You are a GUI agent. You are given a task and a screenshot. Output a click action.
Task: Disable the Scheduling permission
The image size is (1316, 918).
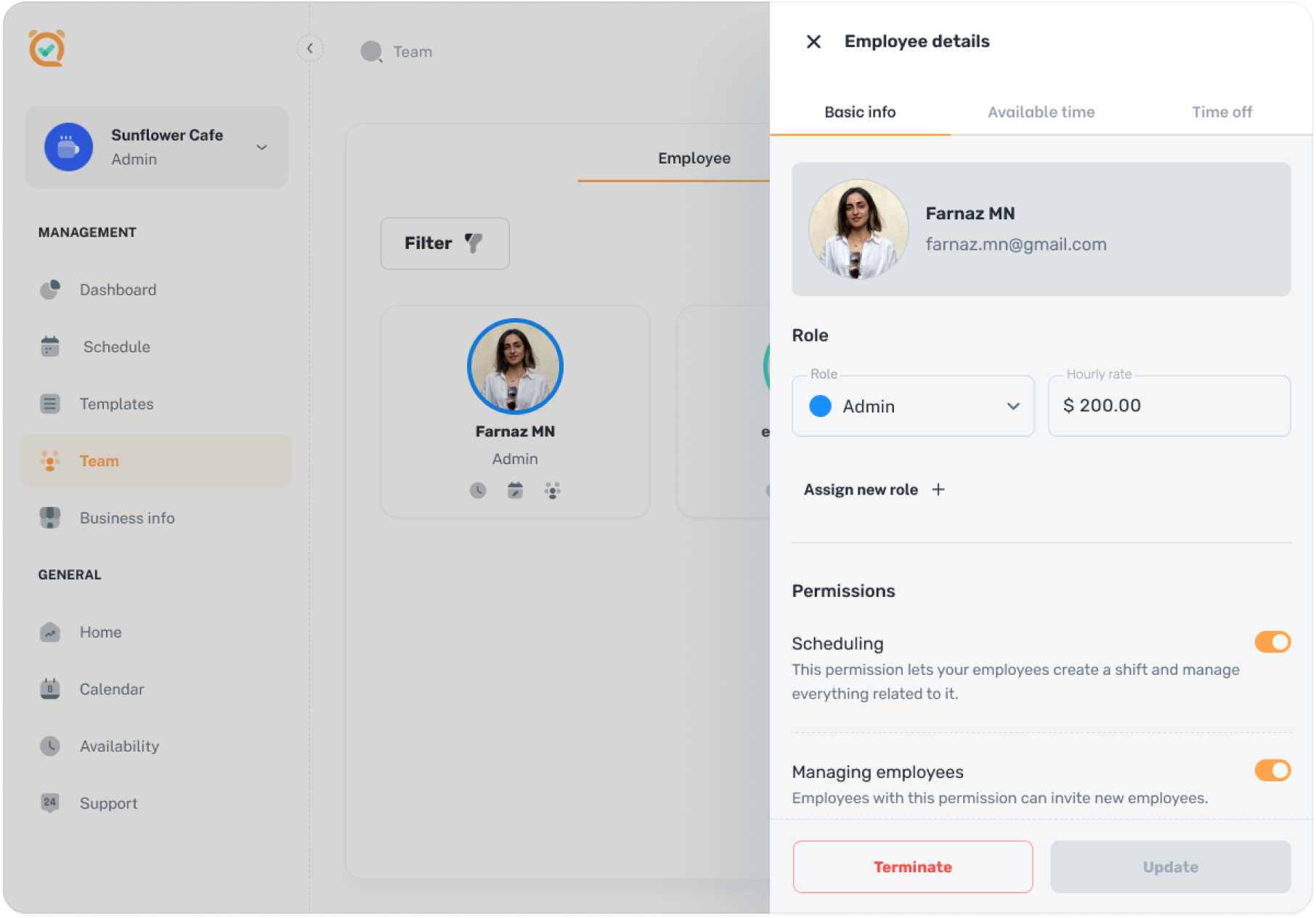(x=1272, y=642)
